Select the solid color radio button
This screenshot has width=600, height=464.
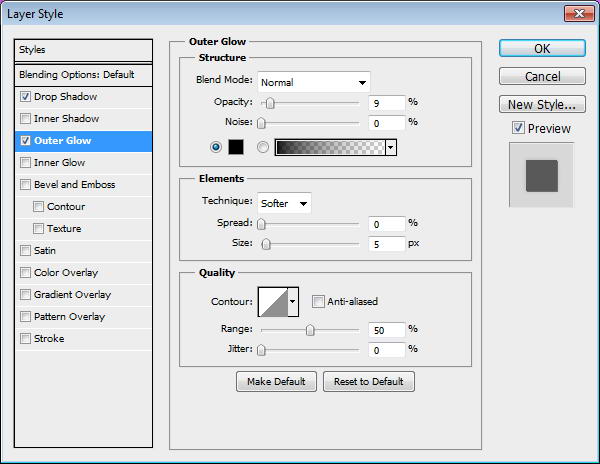[216, 147]
